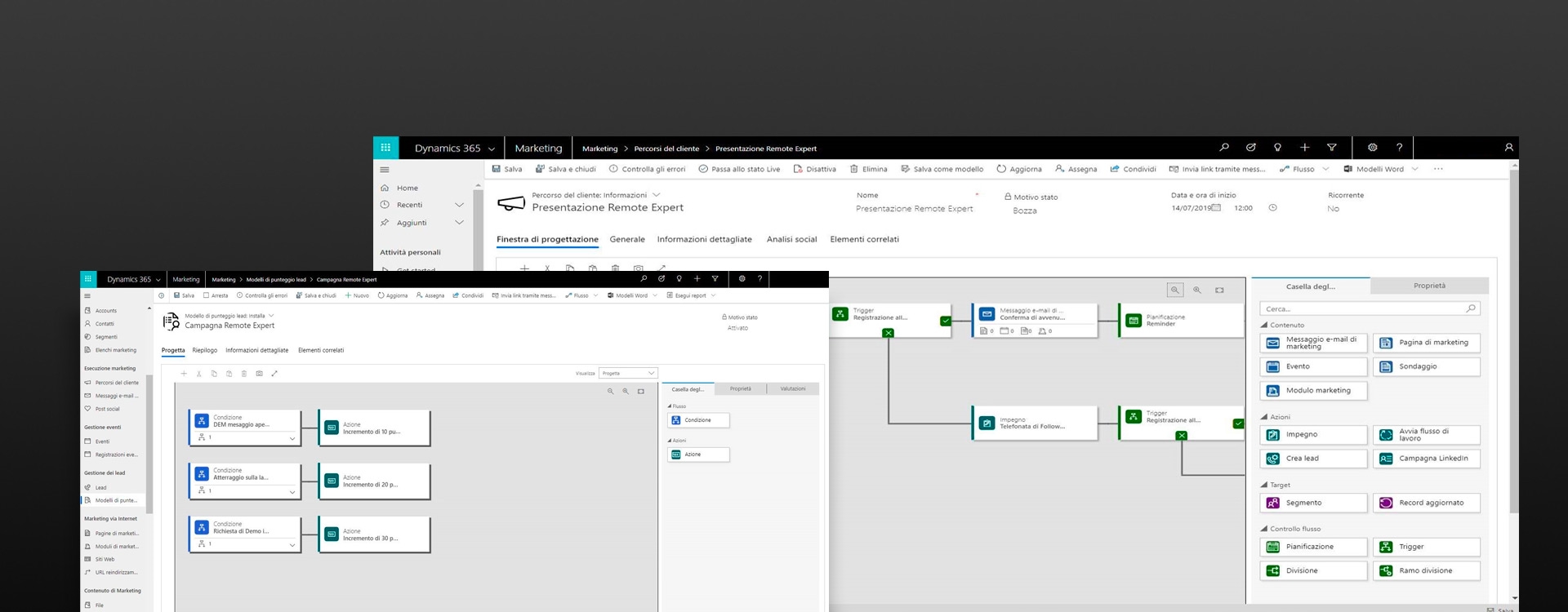This screenshot has height=612, width=1568.
Task: Toggle hamburger menu in Presentazione window sidebar
Action: pos(385,170)
